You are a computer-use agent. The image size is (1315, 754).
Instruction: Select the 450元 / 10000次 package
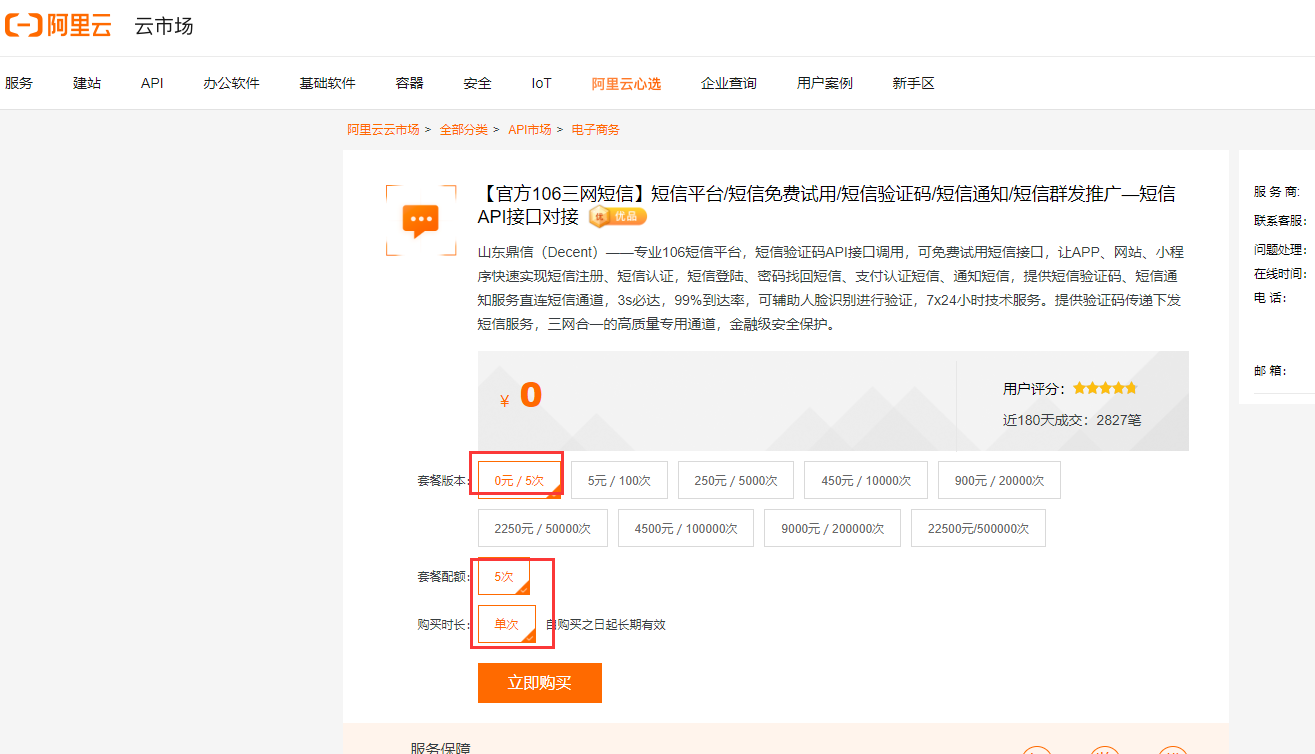[x=866, y=480]
